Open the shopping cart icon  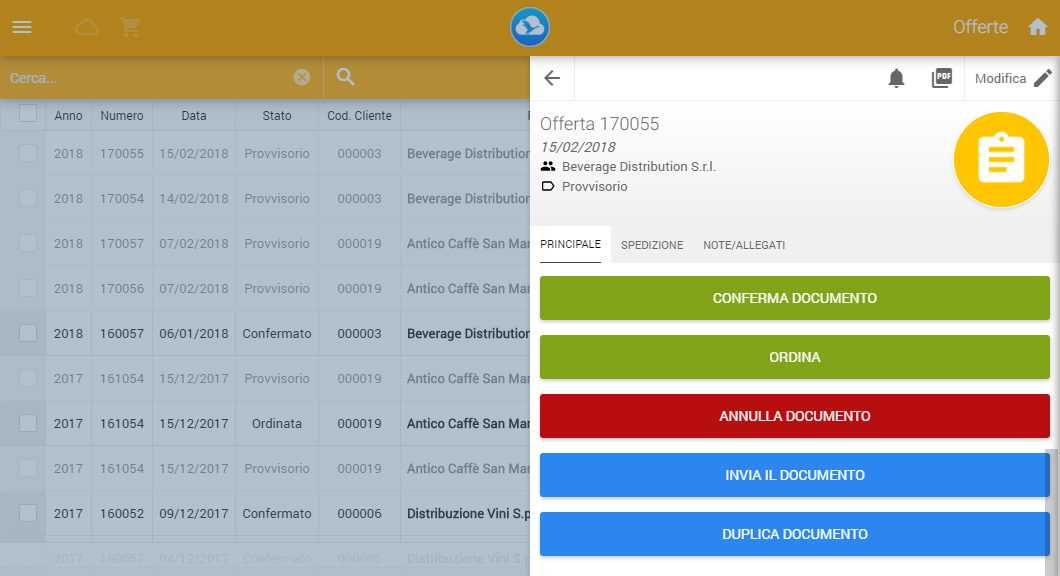tap(130, 27)
